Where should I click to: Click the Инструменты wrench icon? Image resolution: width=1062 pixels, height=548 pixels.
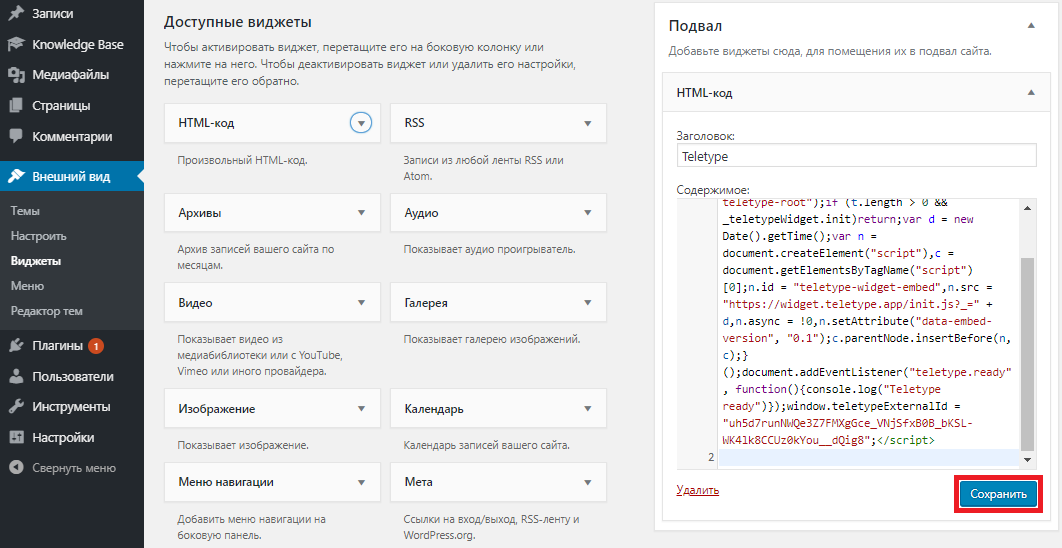point(16,407)
